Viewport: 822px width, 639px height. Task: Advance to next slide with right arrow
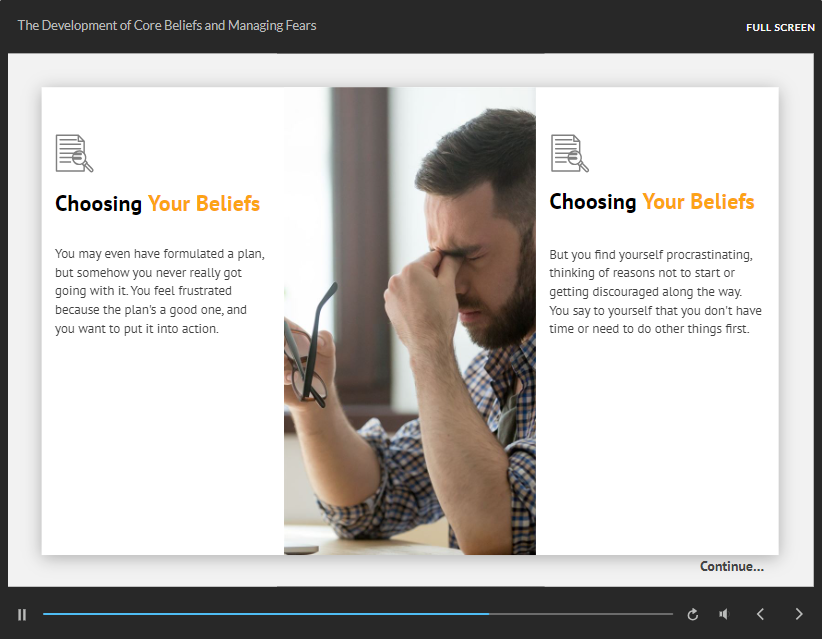[x=798, y=614]
